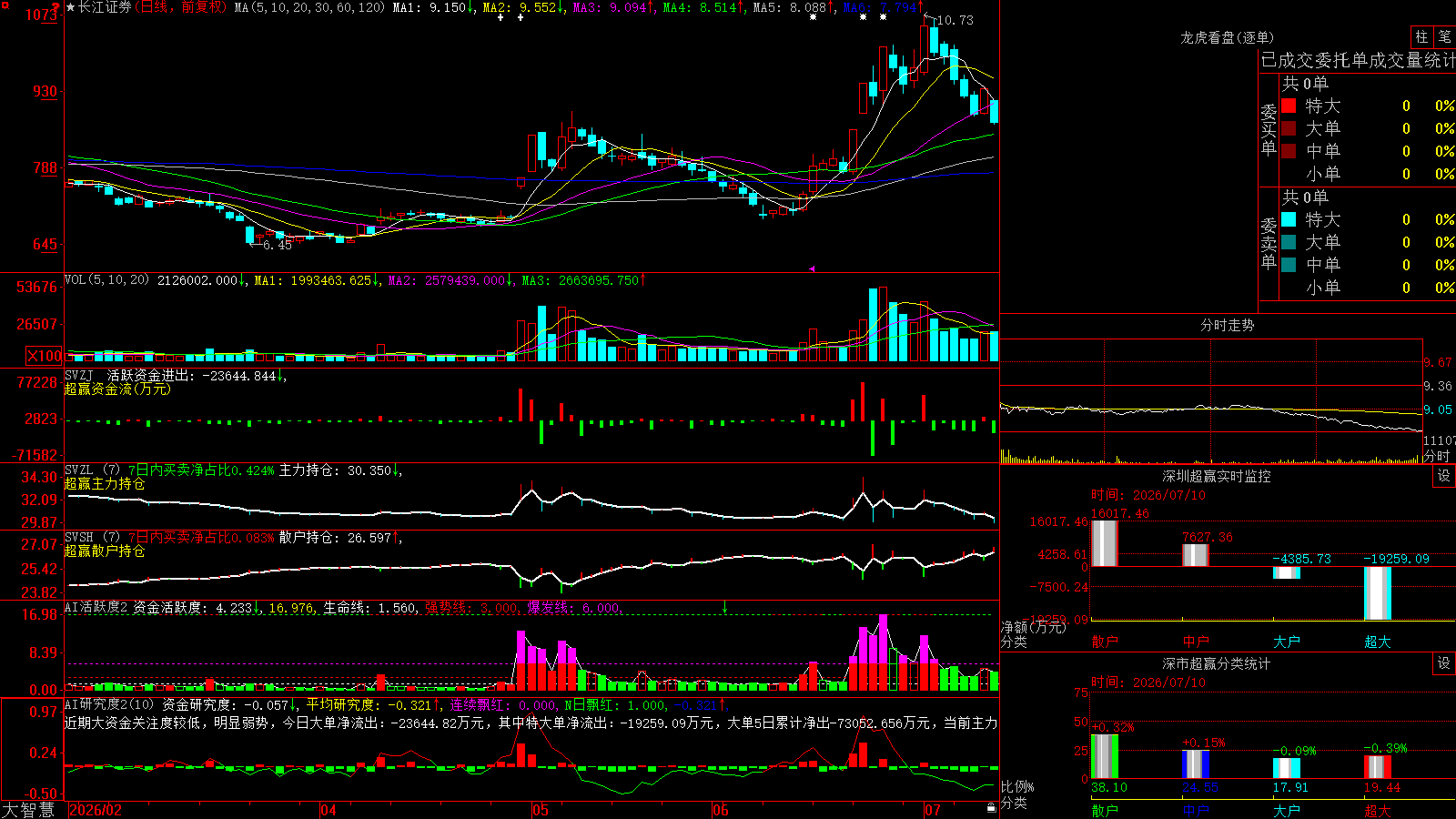Click the 委卖单 vertical label
1456x819 pixels.
[x=1269, y=243]
